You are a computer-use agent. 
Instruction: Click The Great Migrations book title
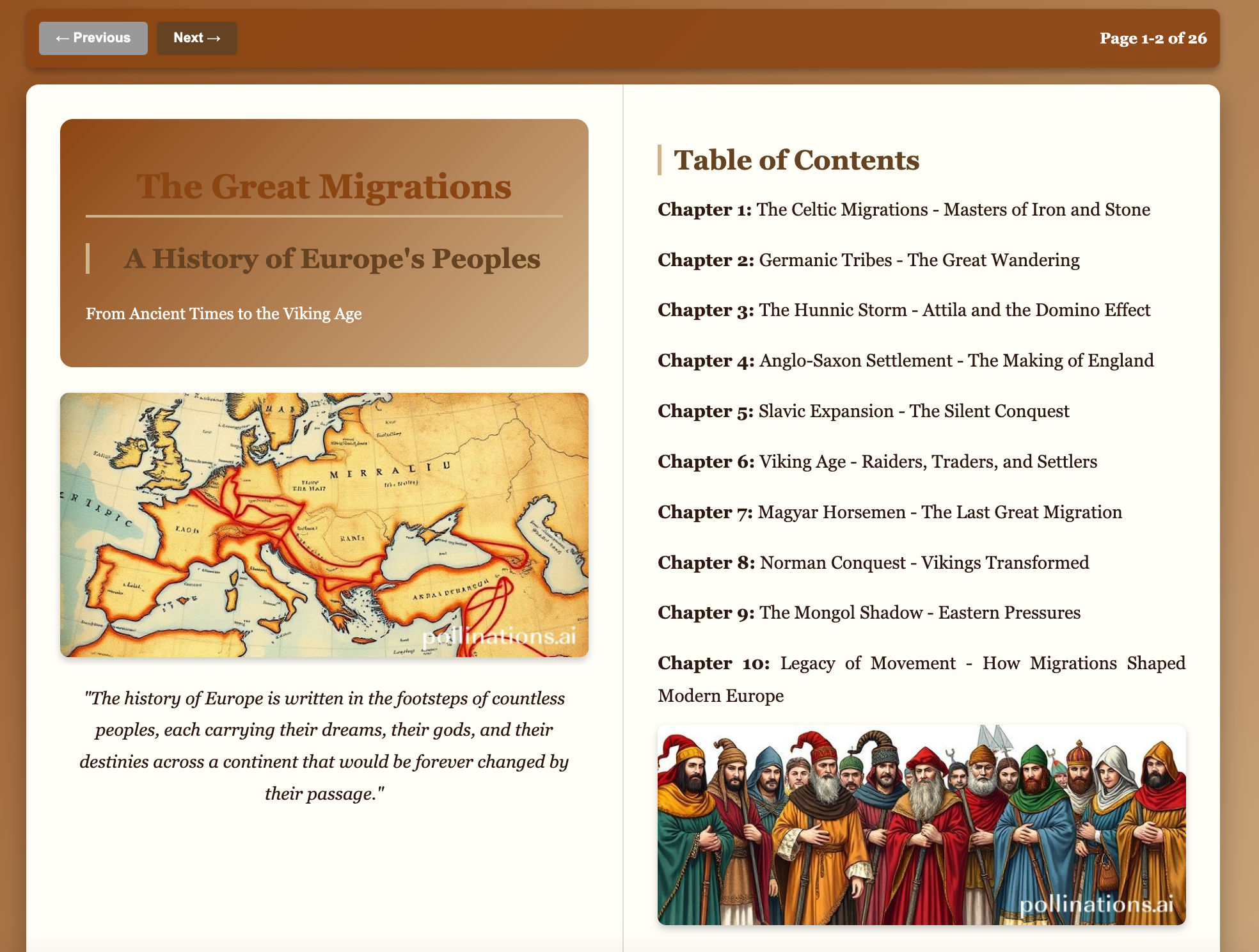[324, 187]
